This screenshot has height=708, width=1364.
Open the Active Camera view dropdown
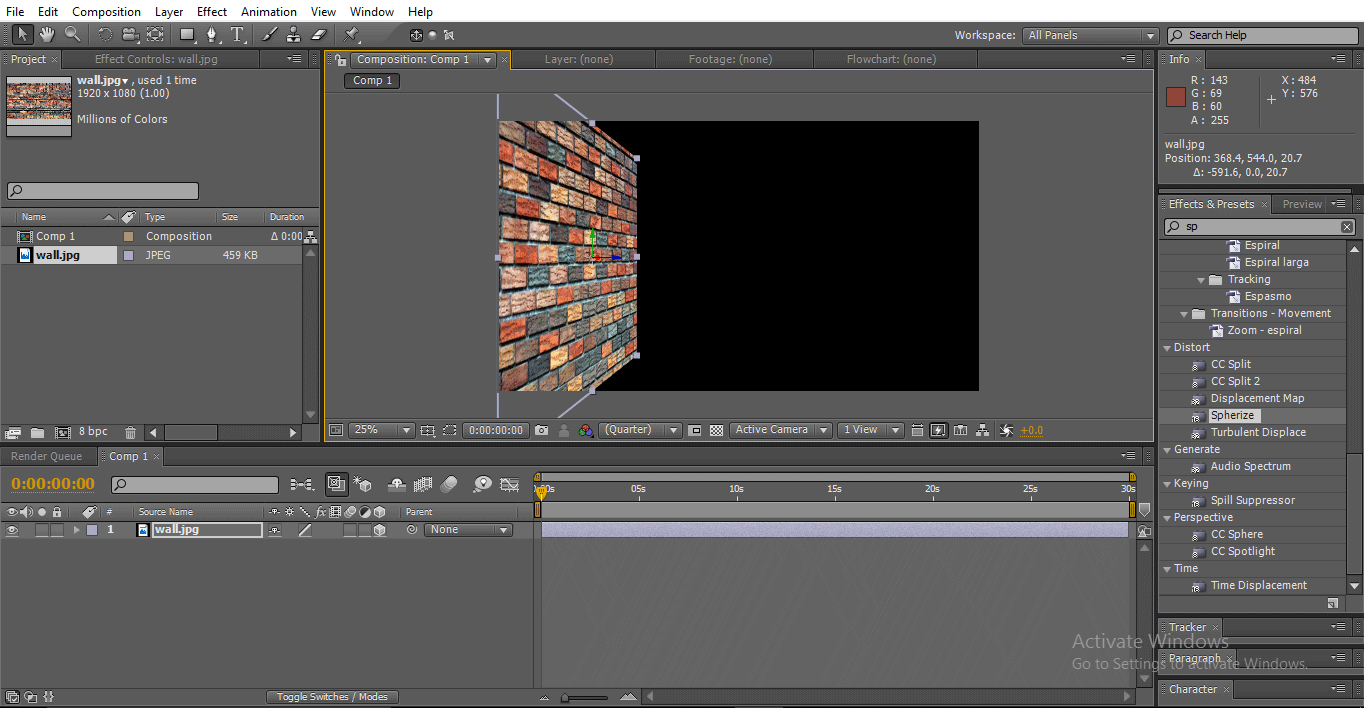click(781, 430)
